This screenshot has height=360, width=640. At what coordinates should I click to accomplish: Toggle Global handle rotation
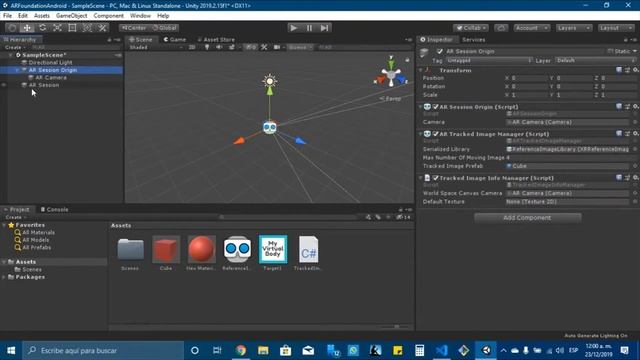coord(164,28)
